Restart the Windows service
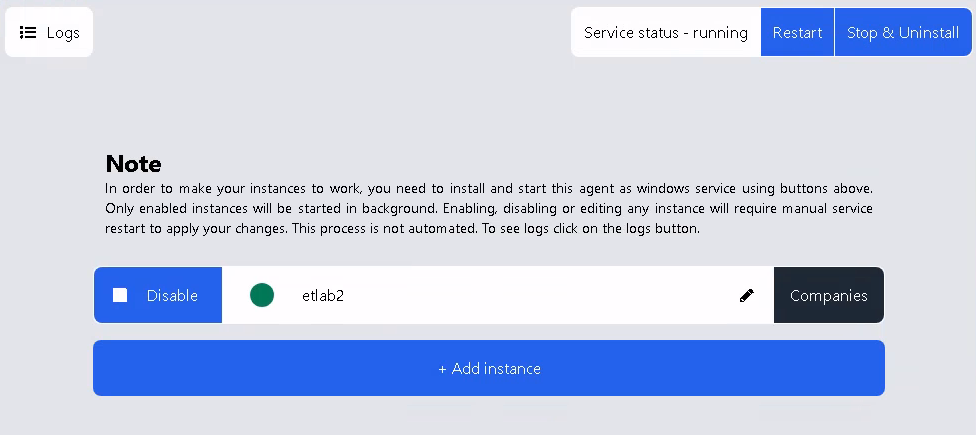 click(x=797, y=33)
